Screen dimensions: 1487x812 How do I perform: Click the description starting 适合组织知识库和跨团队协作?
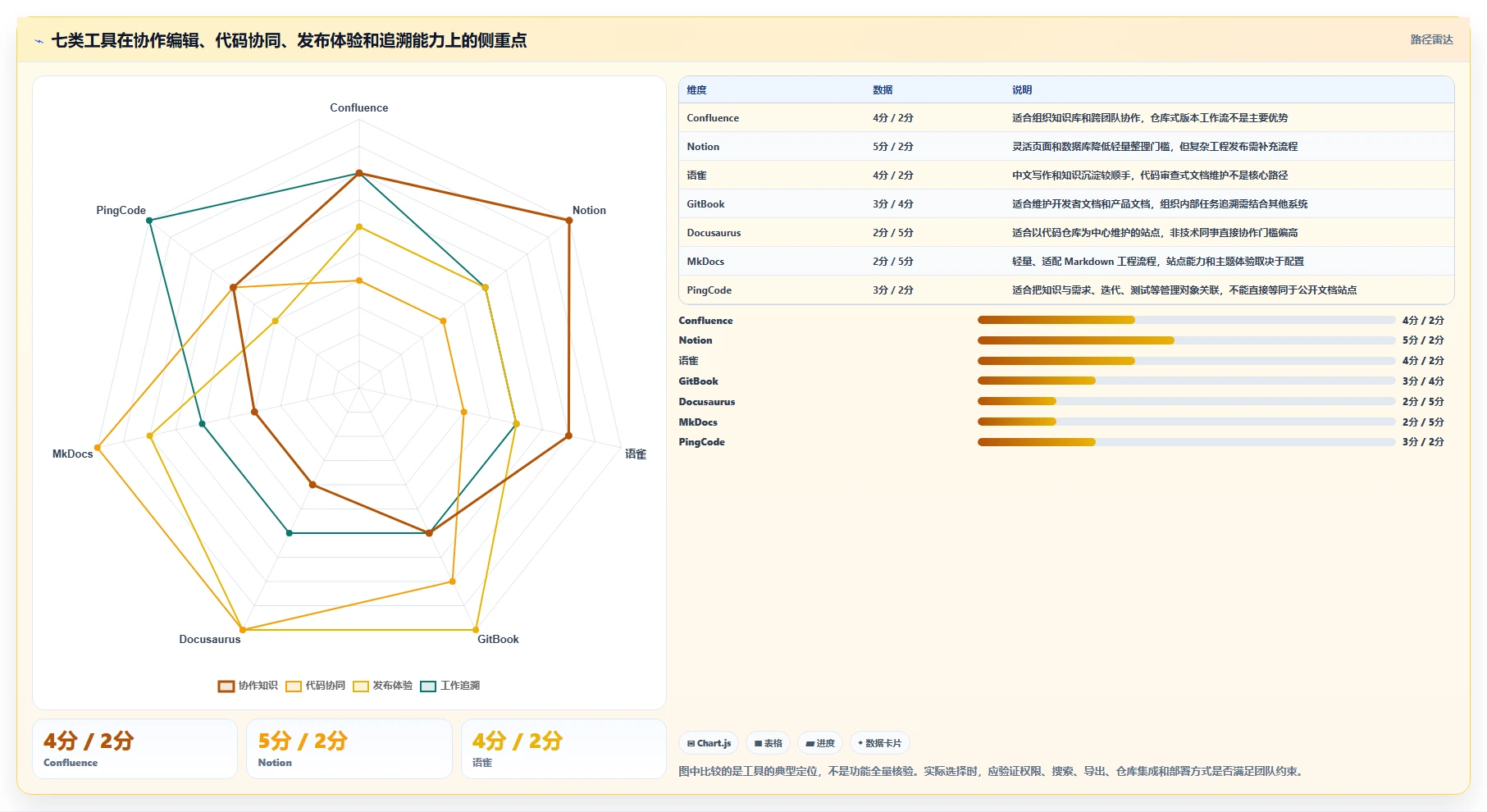point(1150,118)
